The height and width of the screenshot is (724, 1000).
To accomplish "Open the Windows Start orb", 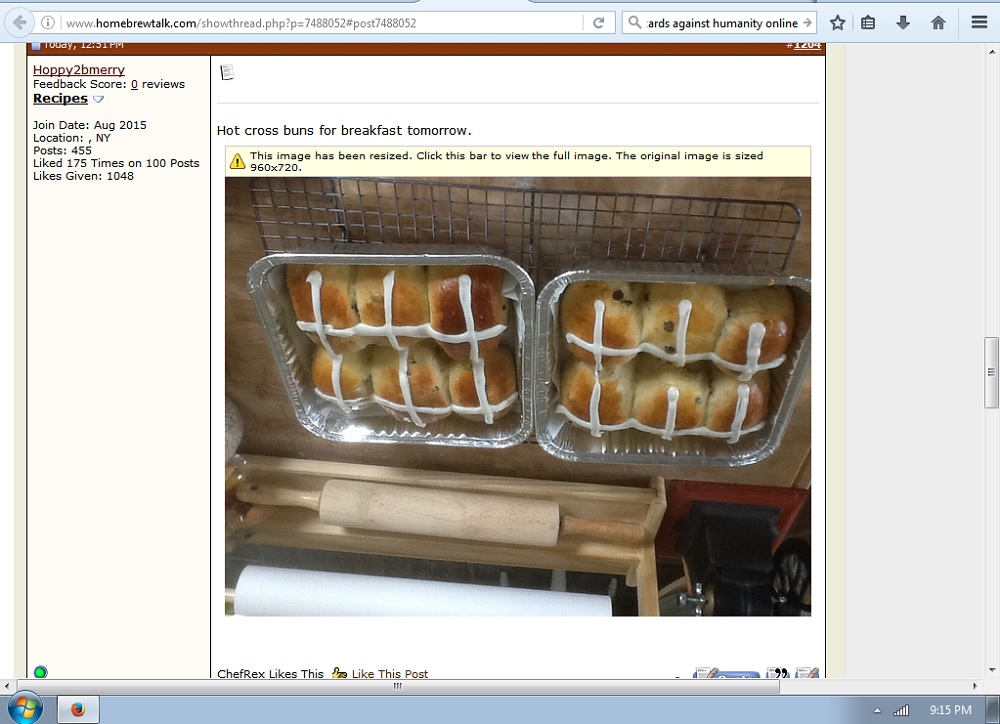I will pyautogui.click(x=25, y=708).
